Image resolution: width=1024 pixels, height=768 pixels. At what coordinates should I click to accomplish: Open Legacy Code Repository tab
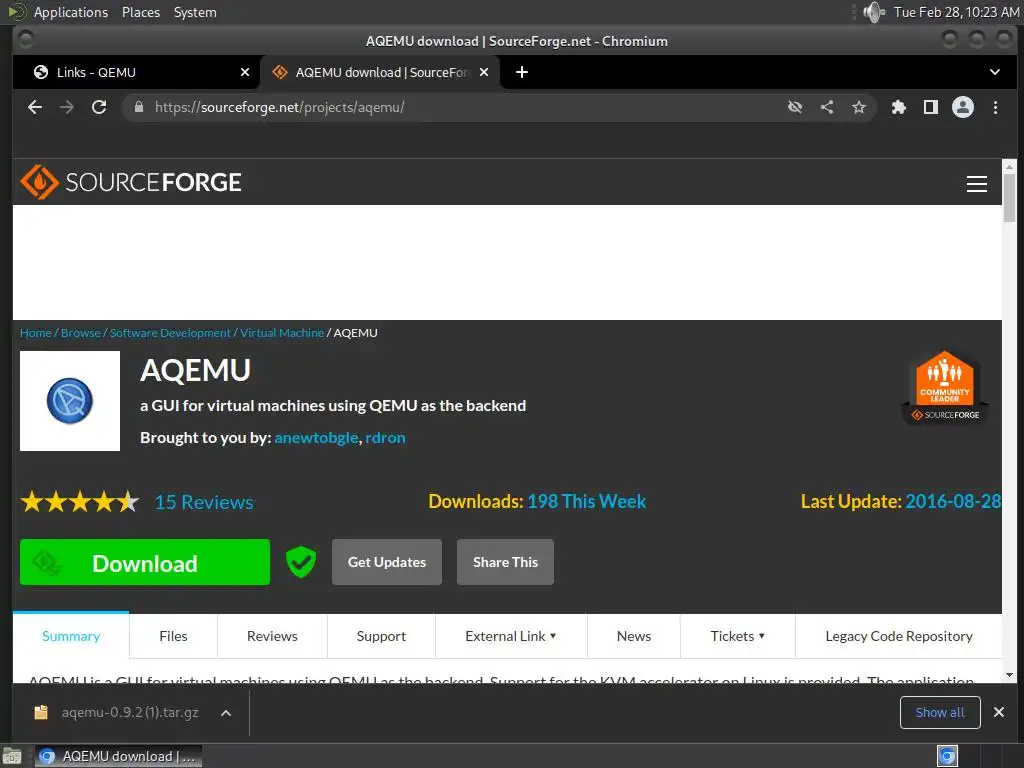[899, 636]
